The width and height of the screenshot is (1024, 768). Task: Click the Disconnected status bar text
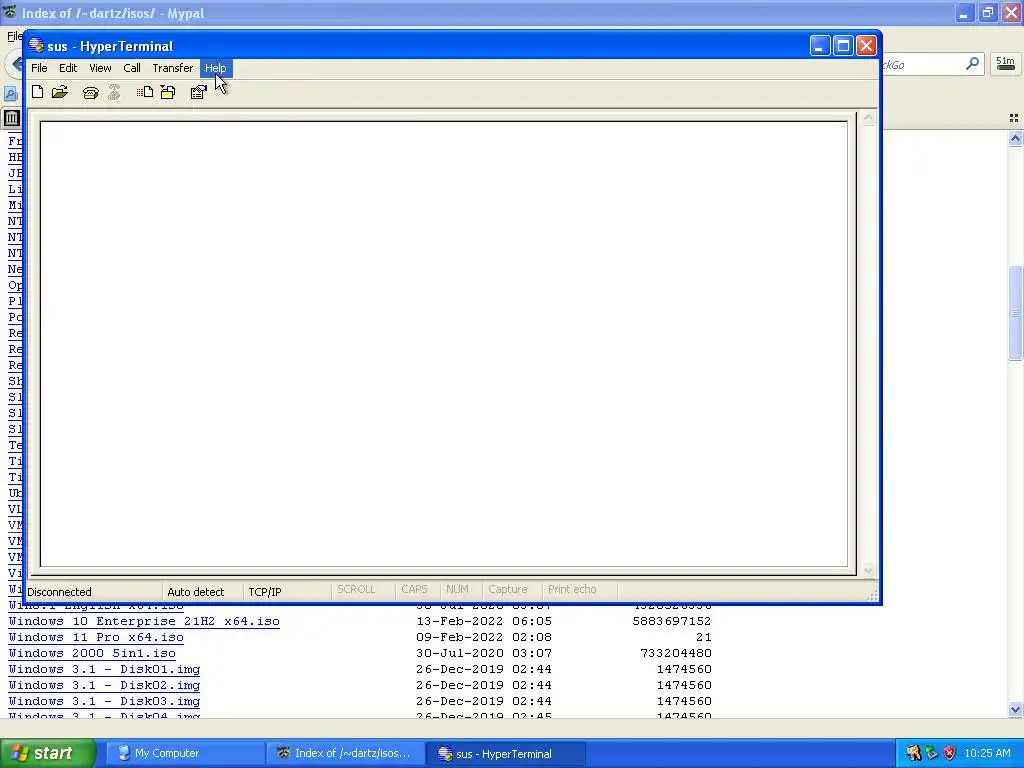[59, 592]
